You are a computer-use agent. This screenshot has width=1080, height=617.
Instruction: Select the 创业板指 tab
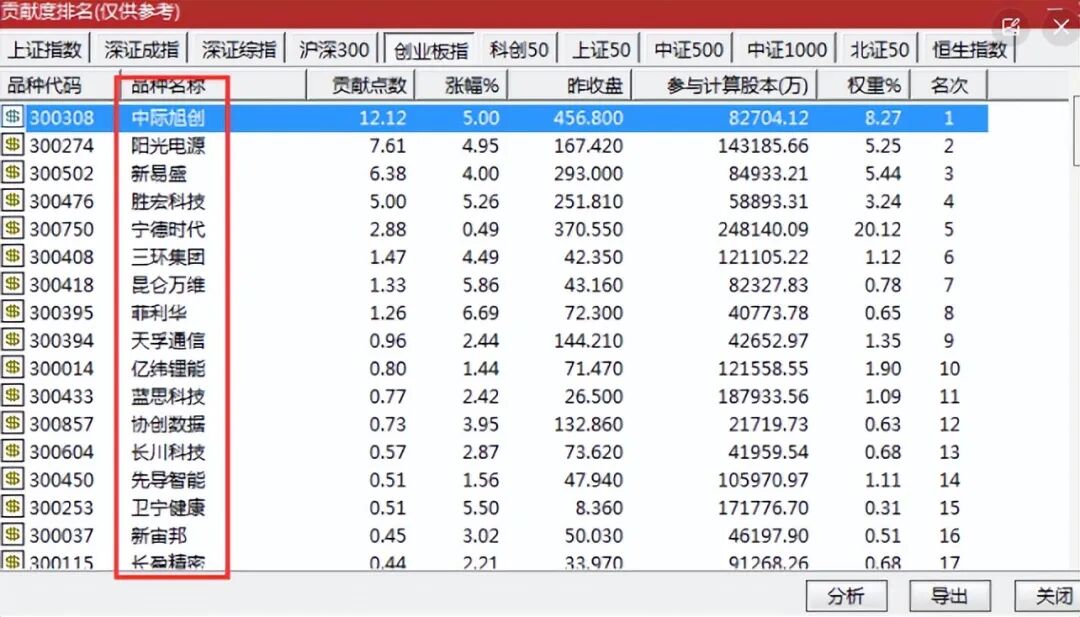430,50
